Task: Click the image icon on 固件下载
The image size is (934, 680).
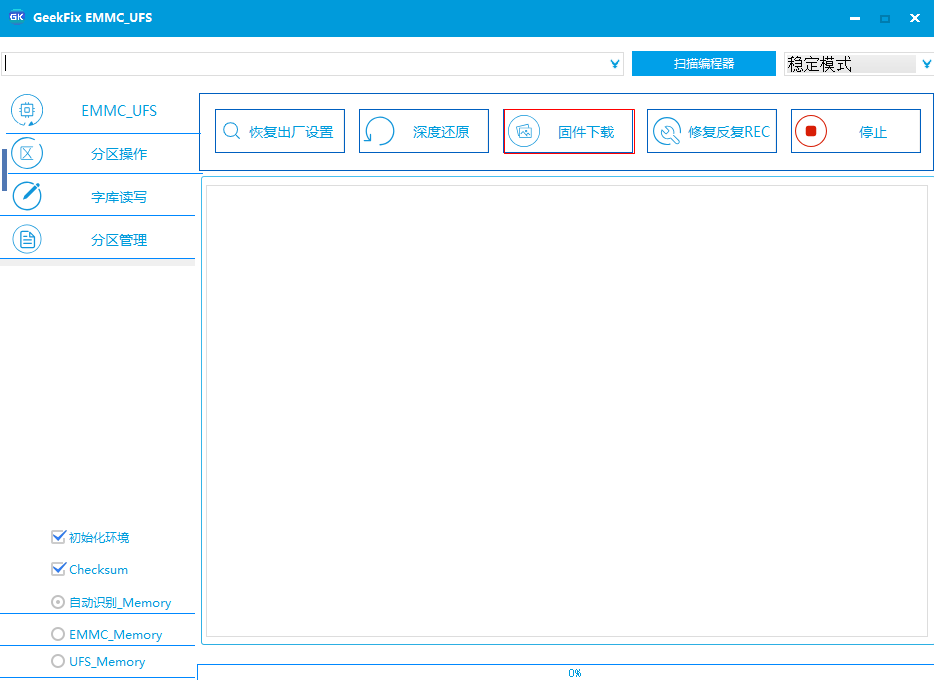Action: coord(524,131)
